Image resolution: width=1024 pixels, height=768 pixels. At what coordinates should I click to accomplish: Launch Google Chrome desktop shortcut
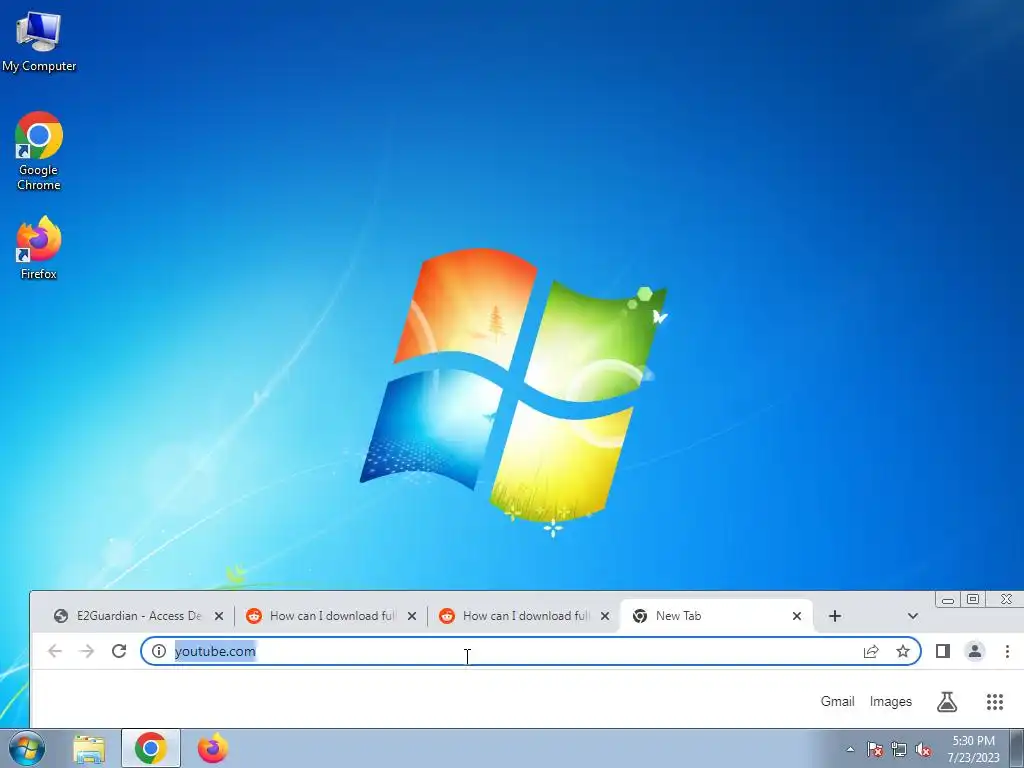point(39,152)
